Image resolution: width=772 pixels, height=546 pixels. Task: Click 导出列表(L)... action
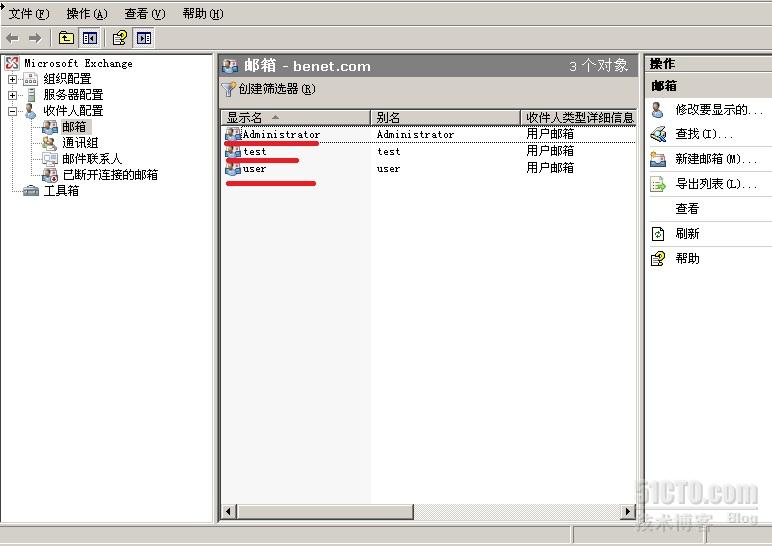716,184
